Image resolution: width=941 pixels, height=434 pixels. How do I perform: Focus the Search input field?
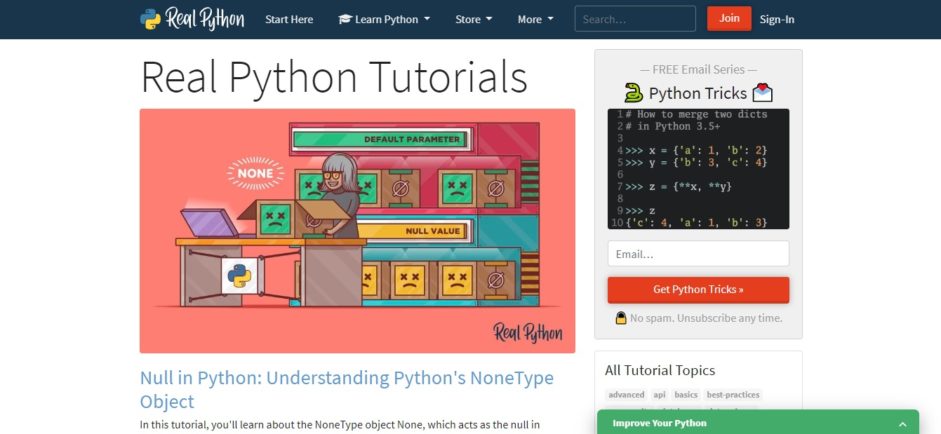635,19
